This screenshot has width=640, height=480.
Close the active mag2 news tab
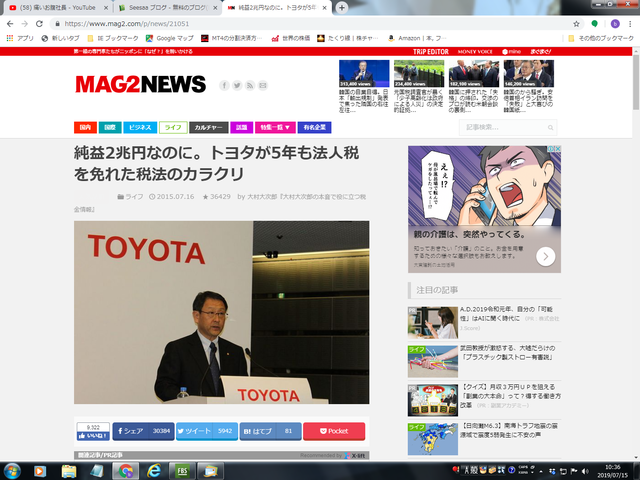pos(324,8)
